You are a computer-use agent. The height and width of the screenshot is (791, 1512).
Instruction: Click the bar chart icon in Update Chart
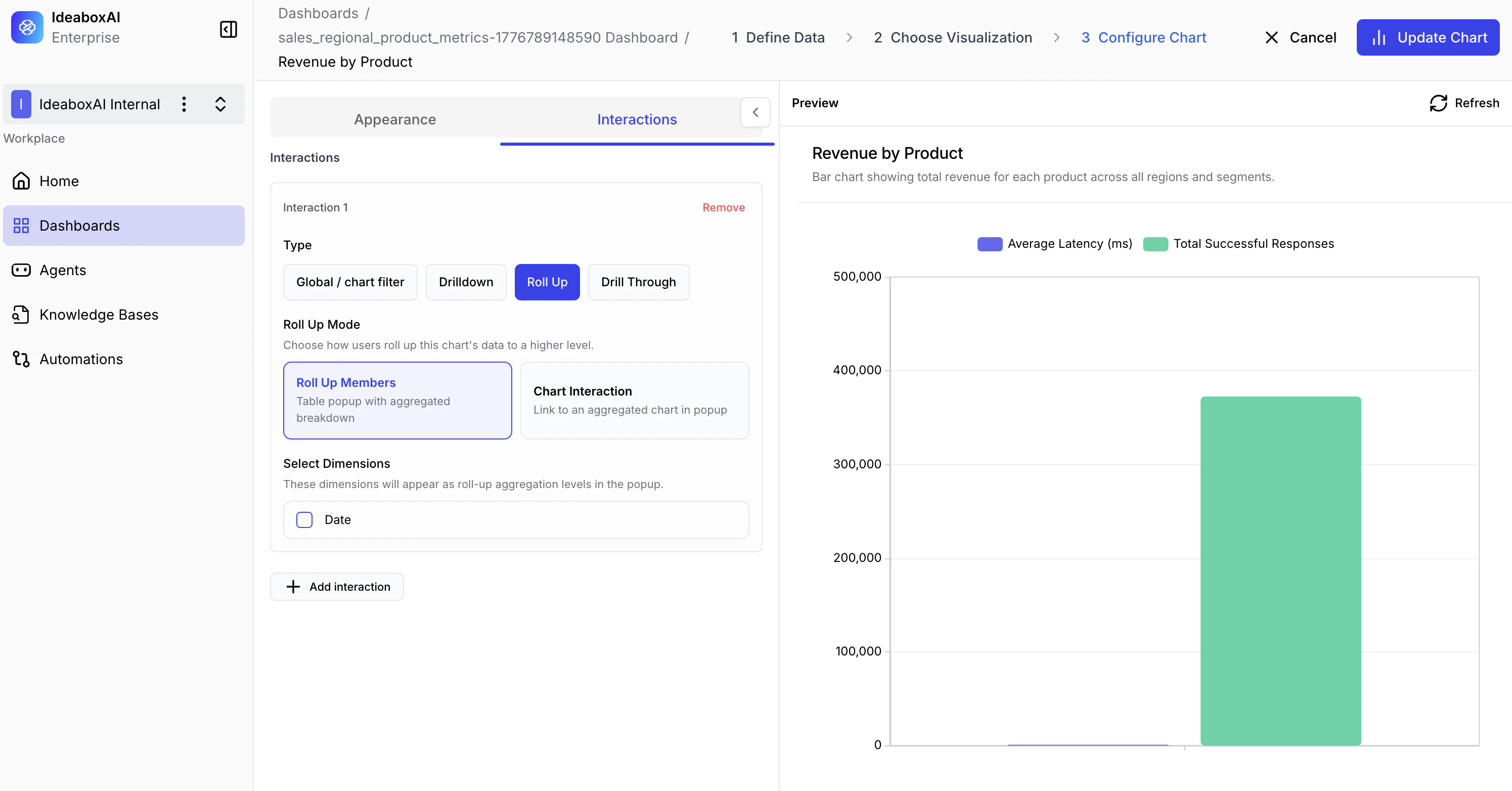pos(1379,37)
